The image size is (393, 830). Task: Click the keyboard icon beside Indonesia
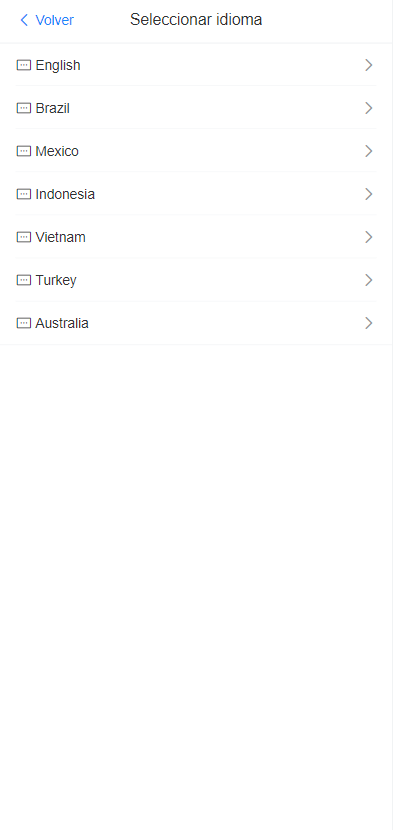pyautogui.click(x=24, y=194)
